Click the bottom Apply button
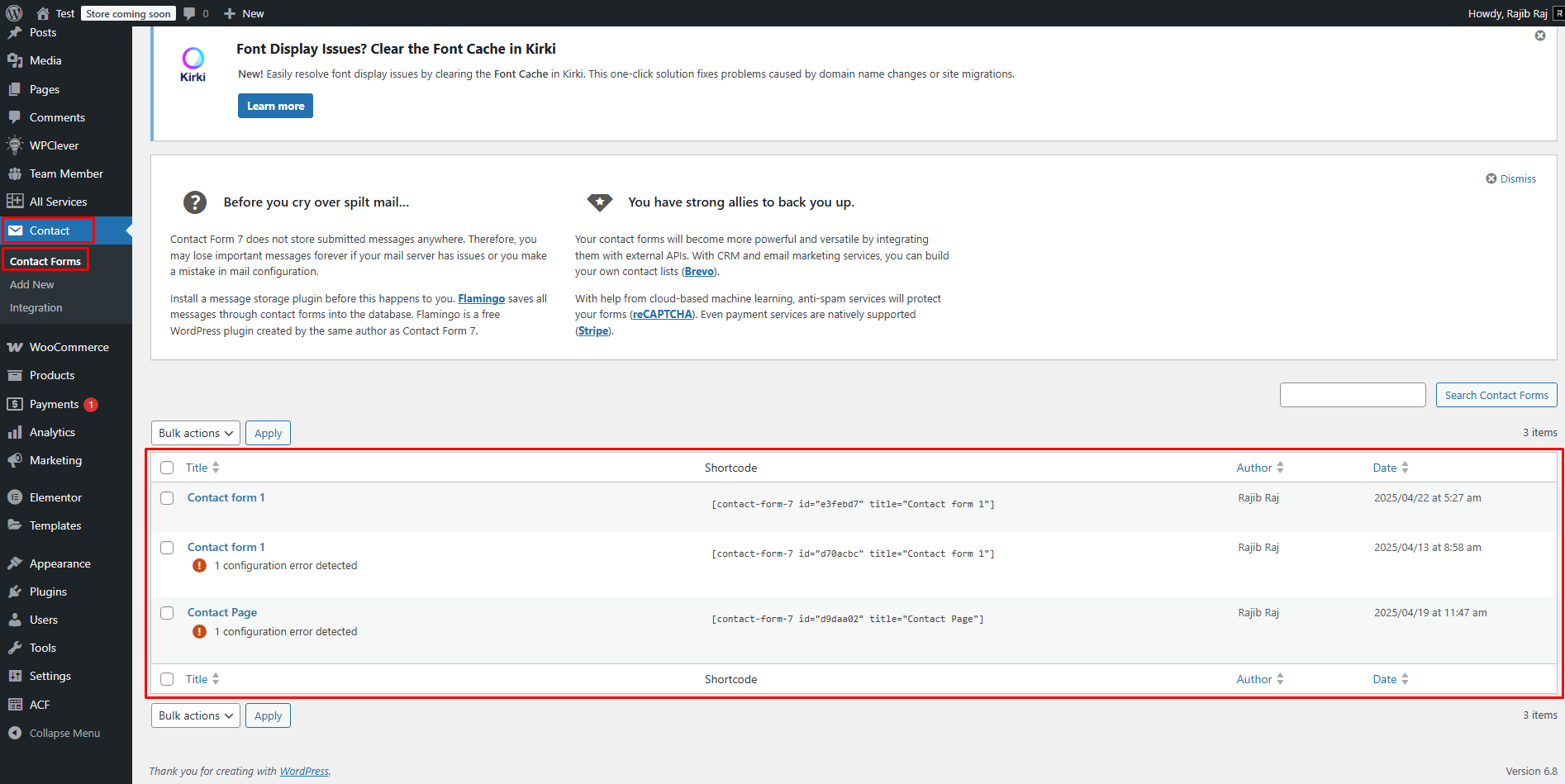 pyautogui.click(x=268, y=715)
